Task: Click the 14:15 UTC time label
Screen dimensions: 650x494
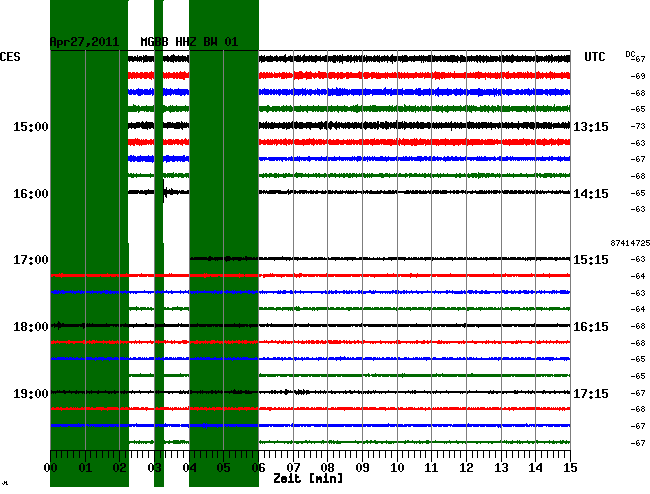Action: [x=591, y=194]
